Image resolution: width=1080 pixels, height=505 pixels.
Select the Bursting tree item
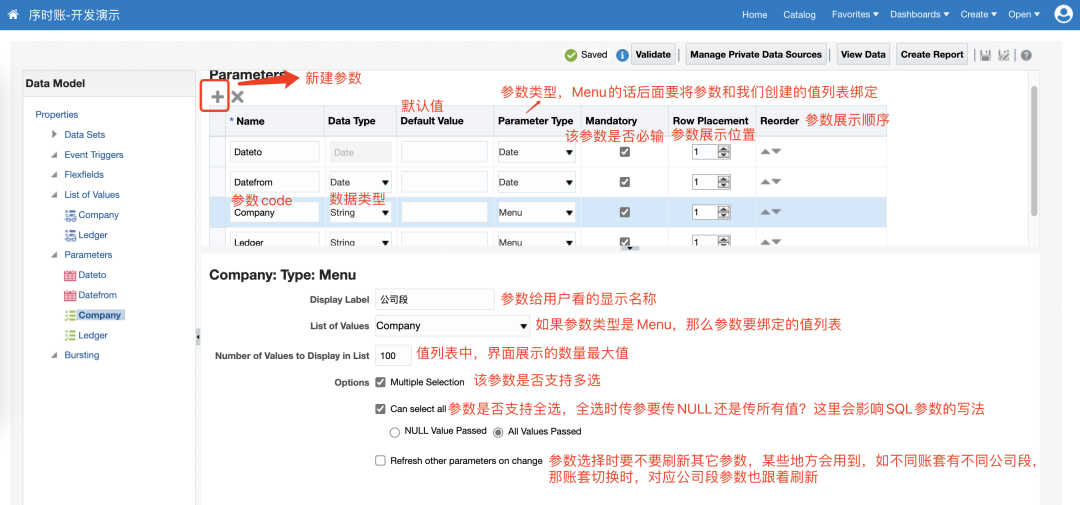[82, 355]
